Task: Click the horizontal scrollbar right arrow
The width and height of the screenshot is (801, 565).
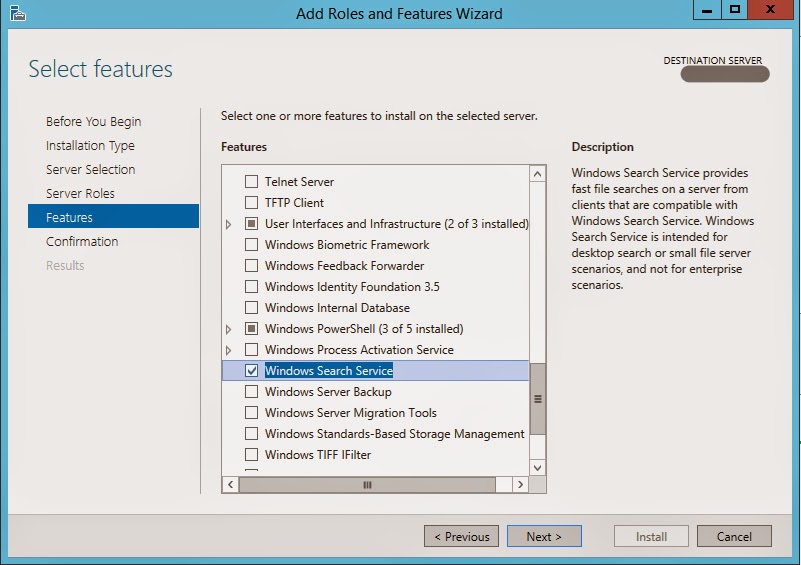Action: coord(520,484)
